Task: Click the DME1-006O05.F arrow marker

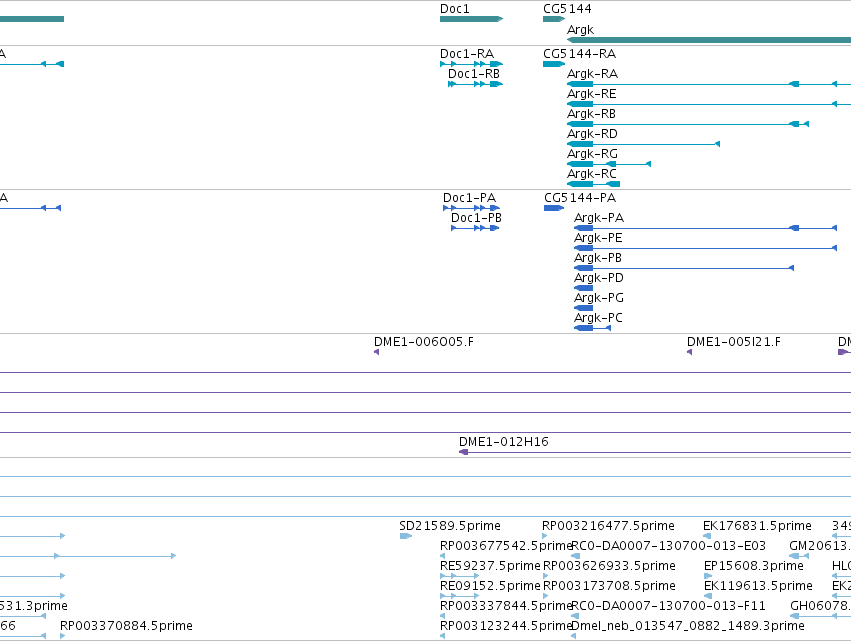Action: pyautogui.click(x=376, y=352)
